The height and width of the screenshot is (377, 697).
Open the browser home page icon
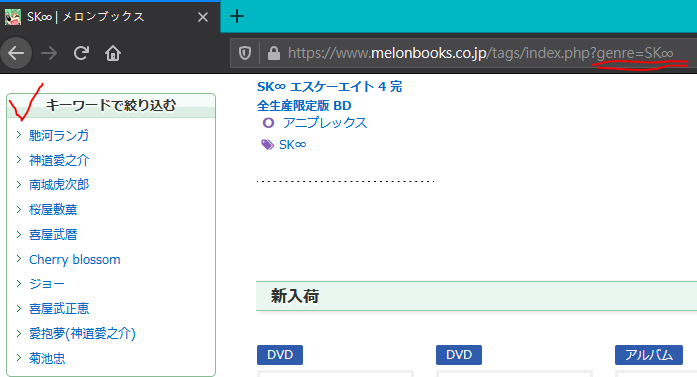click(x=113, y=53)
